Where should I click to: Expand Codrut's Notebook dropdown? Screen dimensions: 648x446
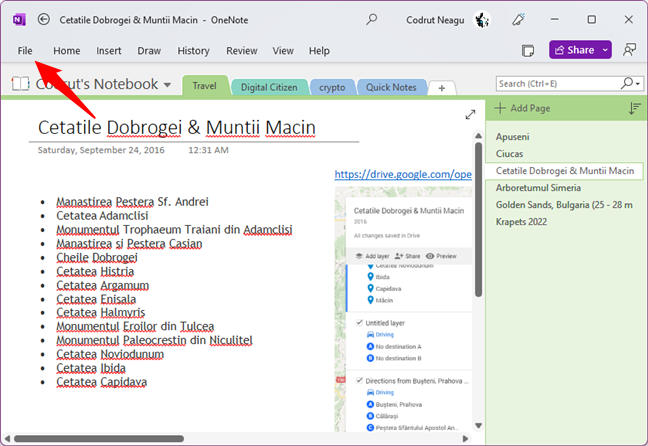(167, 85)
